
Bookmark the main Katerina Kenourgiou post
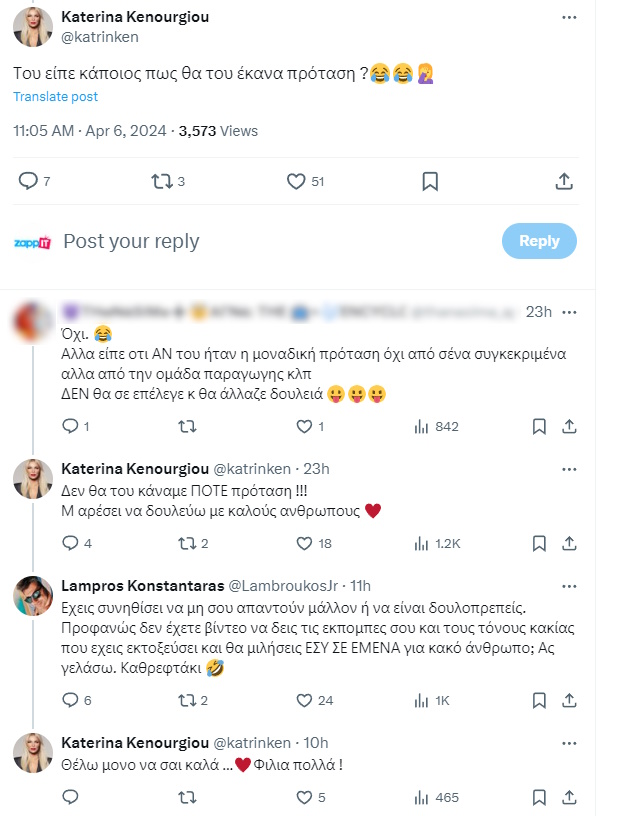tap(429, 181)
